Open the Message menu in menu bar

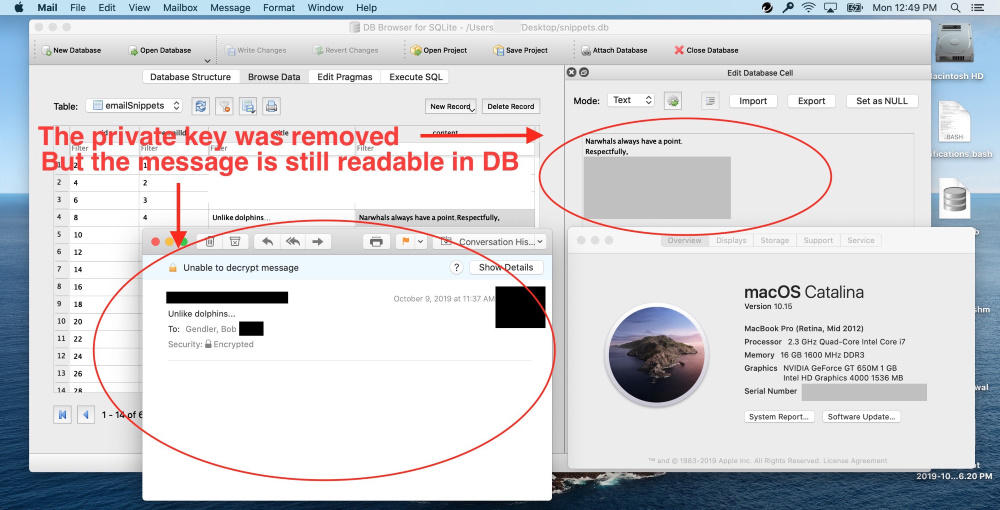(x=230, y=8)
